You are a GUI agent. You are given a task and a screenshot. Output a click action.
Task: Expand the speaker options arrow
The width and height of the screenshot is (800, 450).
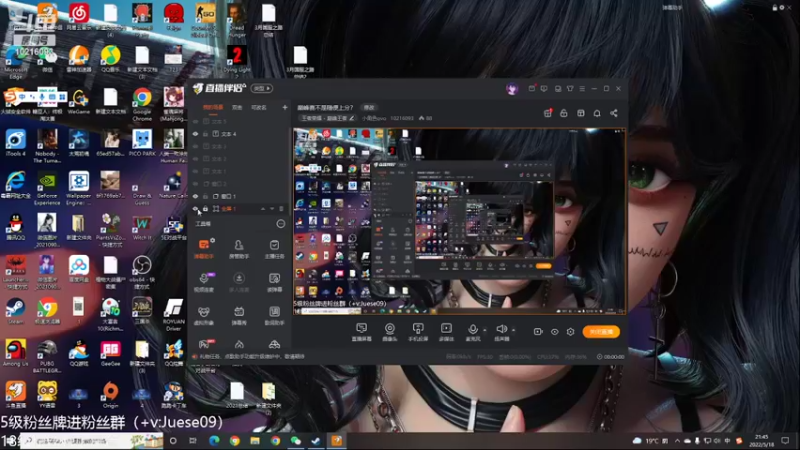pos(513,330)
